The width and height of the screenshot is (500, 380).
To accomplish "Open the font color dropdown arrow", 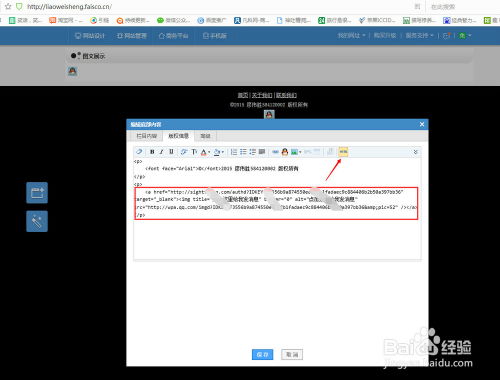I will [209, 152].
